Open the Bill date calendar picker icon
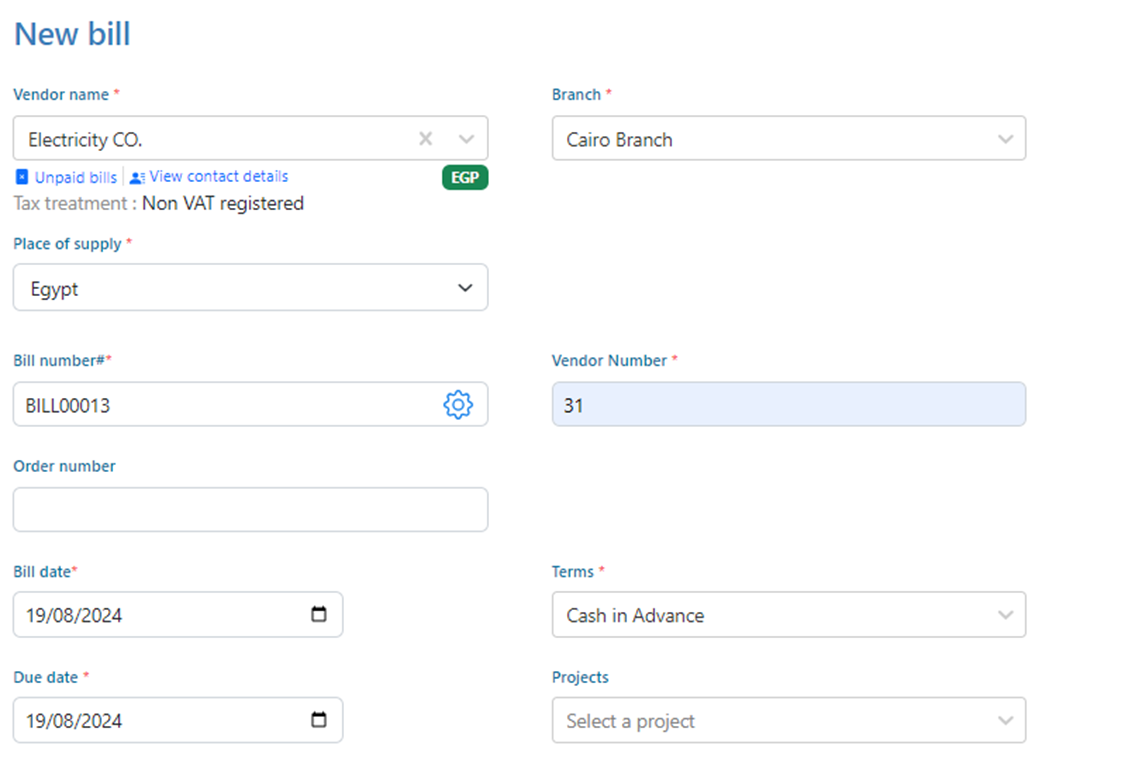This screenshot has height=770, width=1125. coord(319,614)
